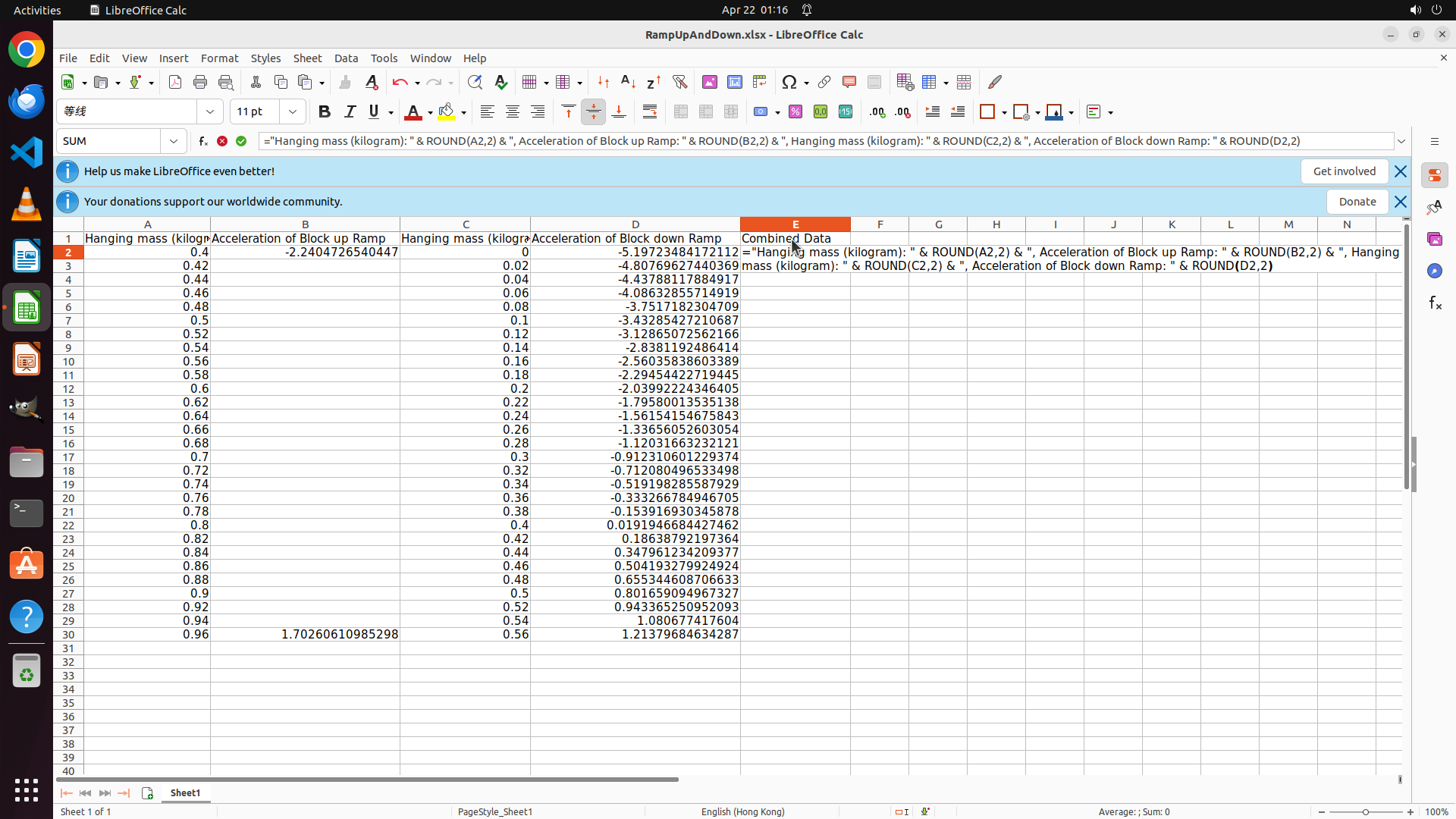Click the Clone Formatting paintbrush icon
Image resolution: width=1456 pixels, height=819 pixels.
pos(345,82)
